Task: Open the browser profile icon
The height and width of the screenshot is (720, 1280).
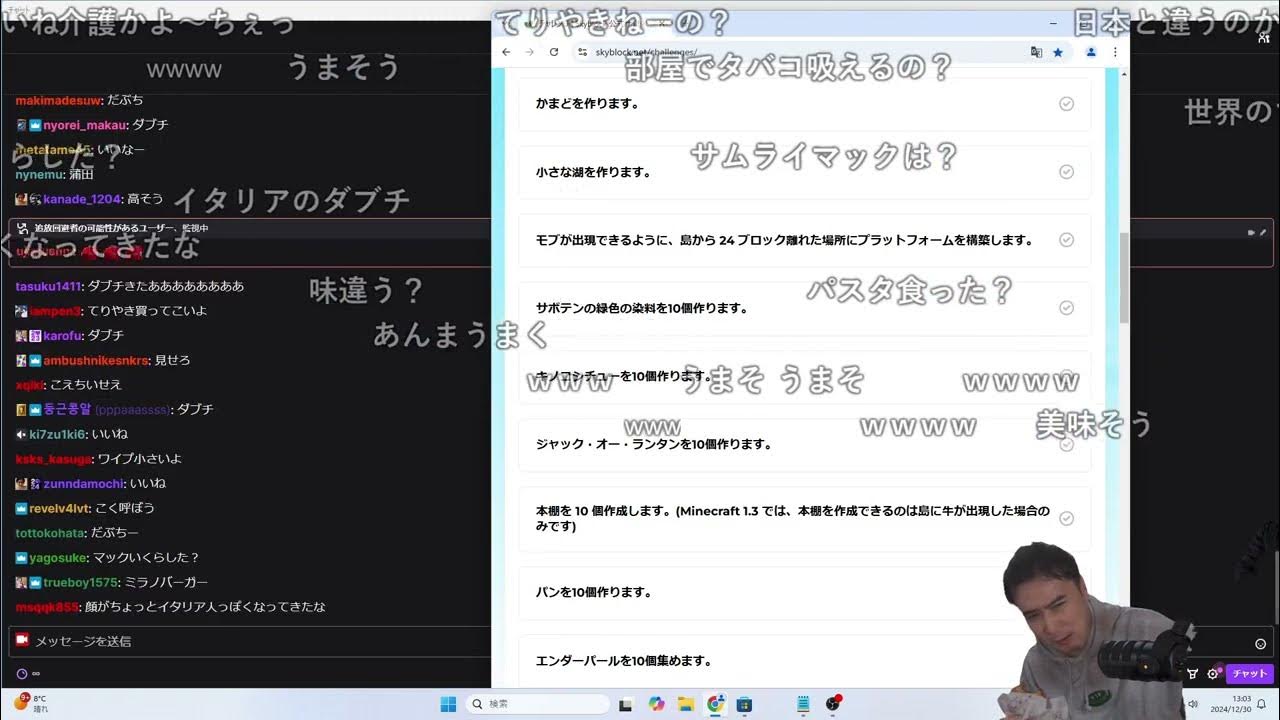Action: click(1091, 52)
